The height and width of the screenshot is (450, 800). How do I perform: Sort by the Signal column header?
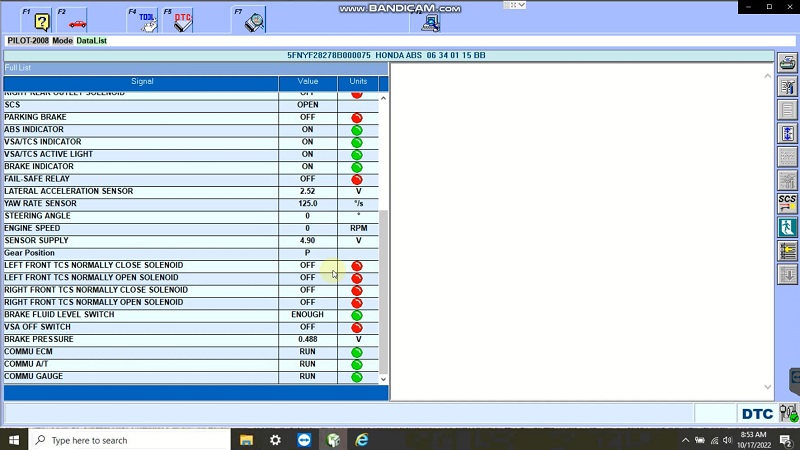[141, 82]
